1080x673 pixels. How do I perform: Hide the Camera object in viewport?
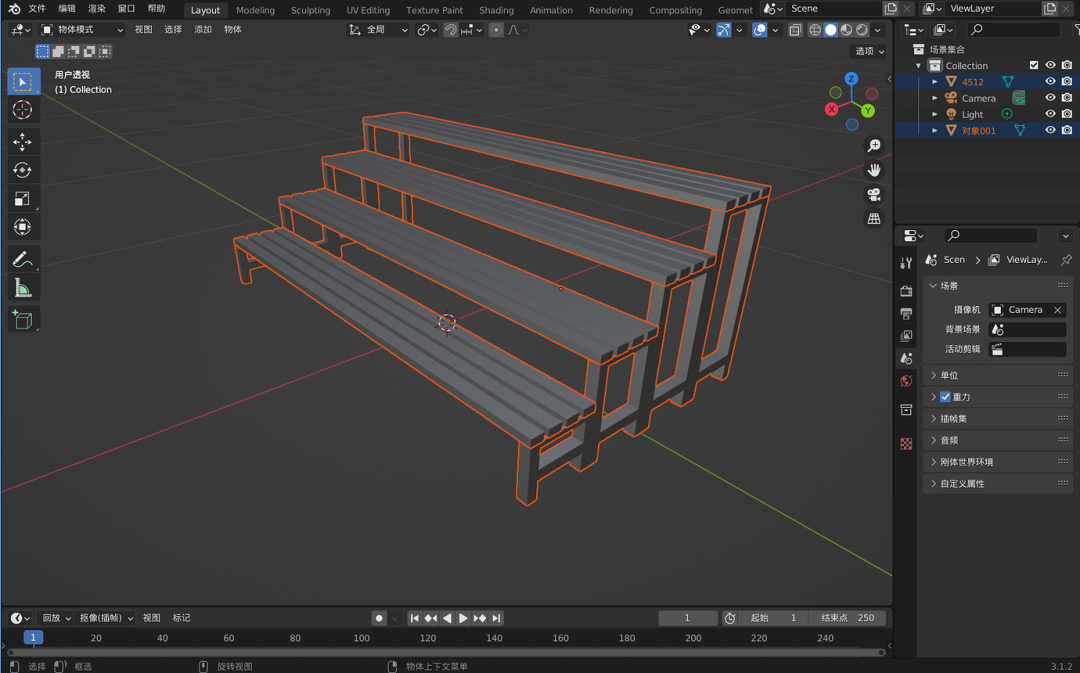click(1050, 98)
